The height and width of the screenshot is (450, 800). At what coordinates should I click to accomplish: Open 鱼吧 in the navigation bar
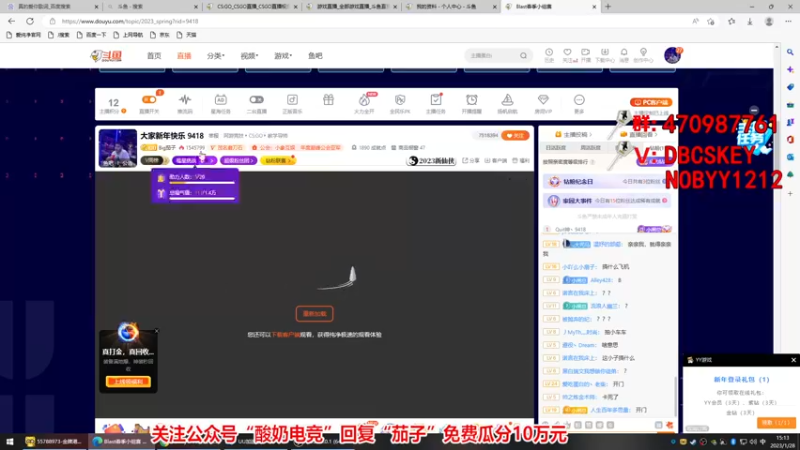[315, 56]
